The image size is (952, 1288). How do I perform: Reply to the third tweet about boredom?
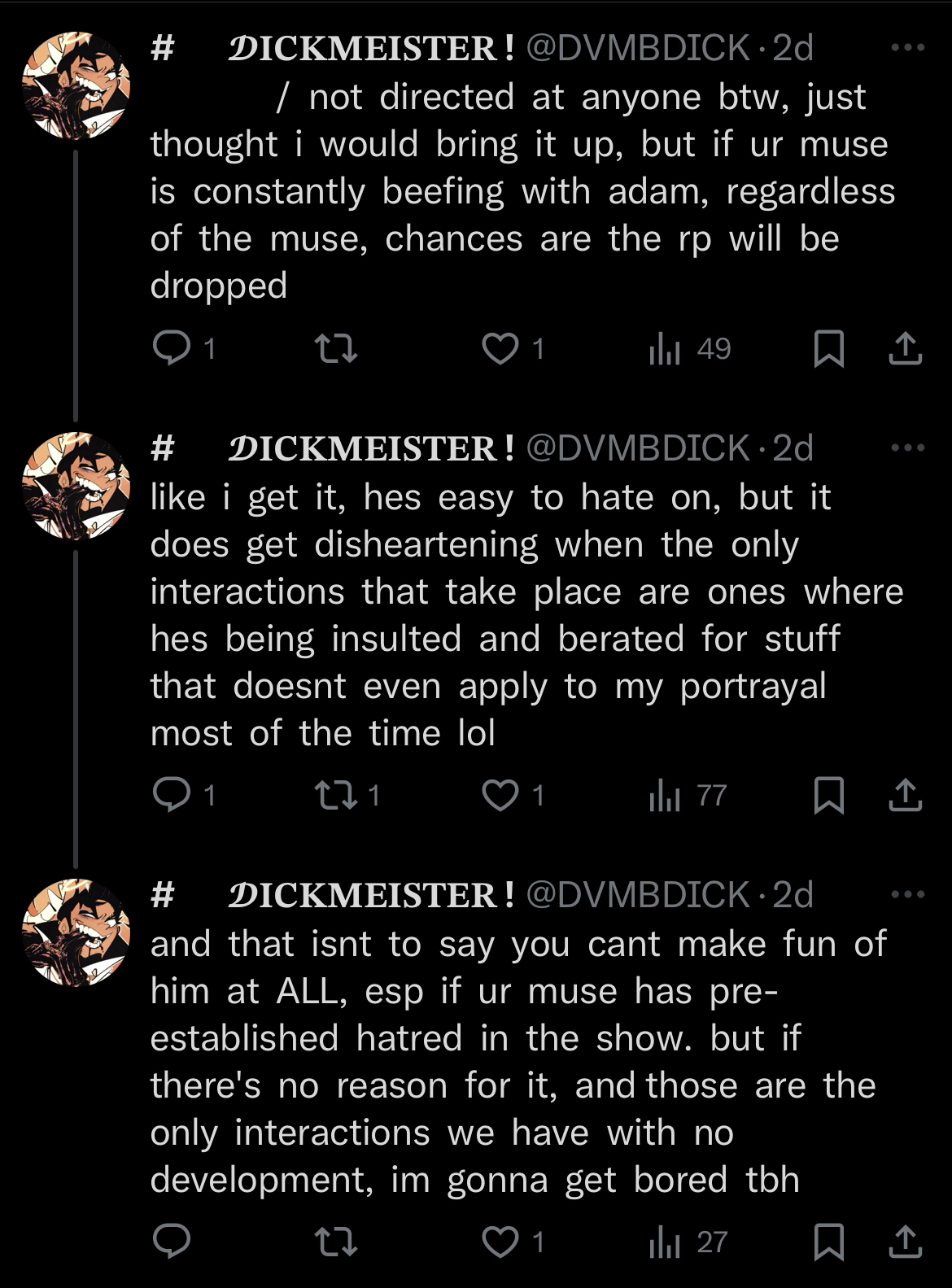pos(172,1242)
